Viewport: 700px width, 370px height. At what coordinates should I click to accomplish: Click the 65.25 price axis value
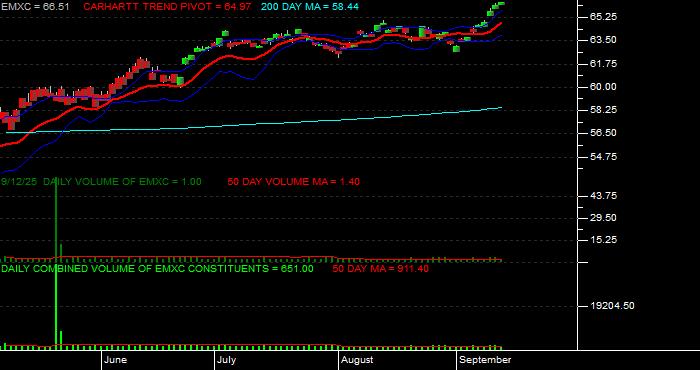[604, 17]
